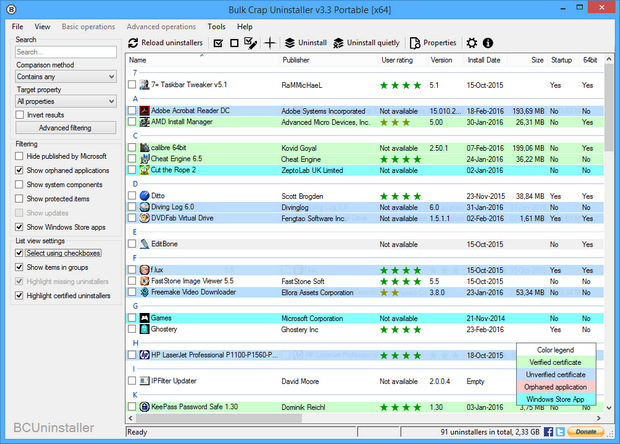Open the Tools menu

216,25
